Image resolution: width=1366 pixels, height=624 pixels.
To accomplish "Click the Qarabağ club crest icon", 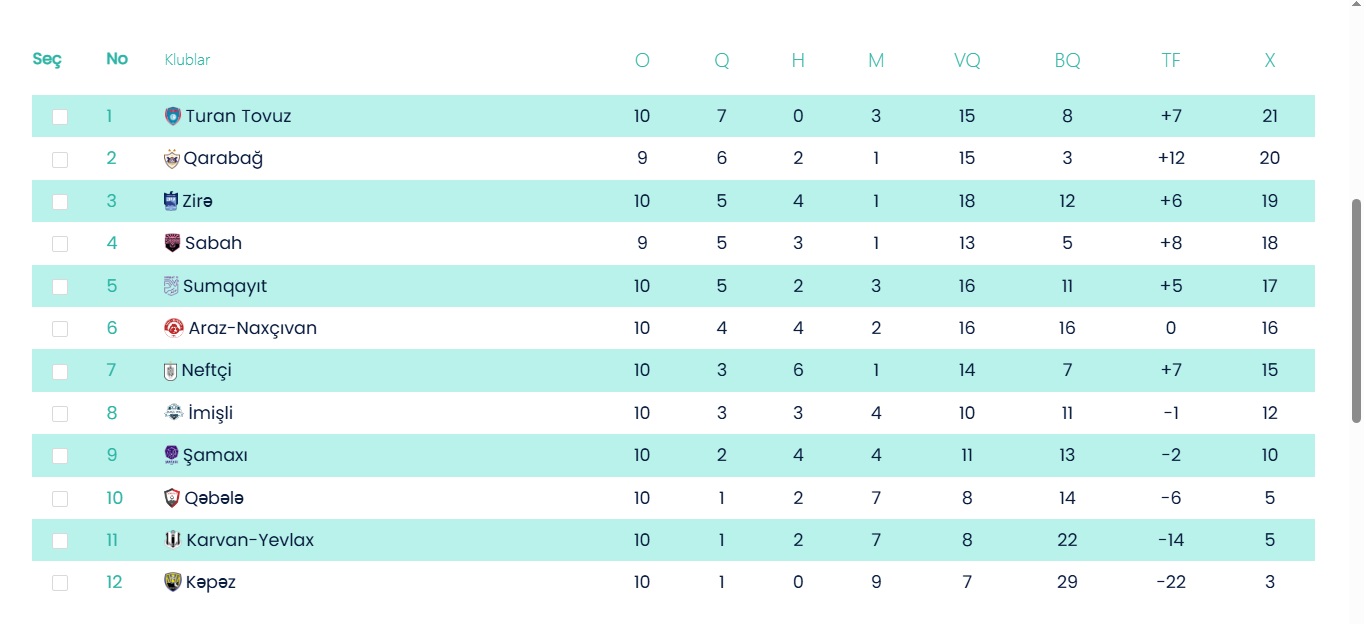I will click(x=172, y=158).
